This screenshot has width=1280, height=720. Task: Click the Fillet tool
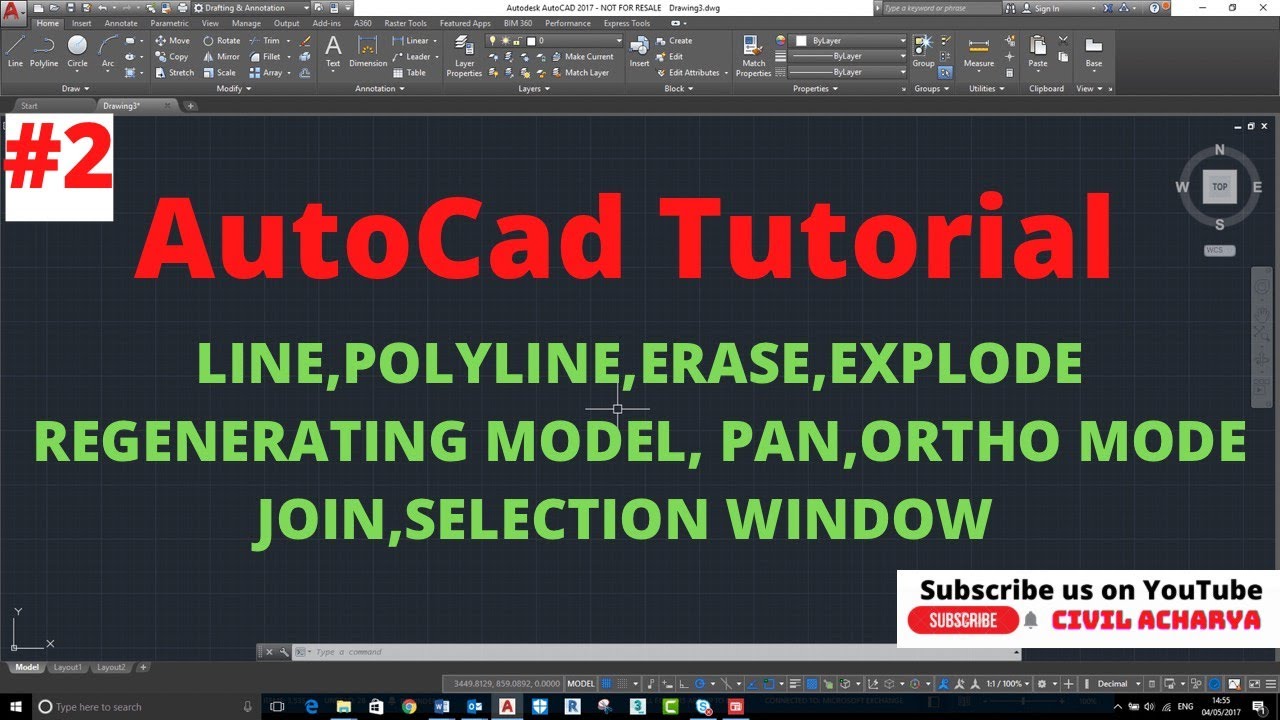point(265,57)
